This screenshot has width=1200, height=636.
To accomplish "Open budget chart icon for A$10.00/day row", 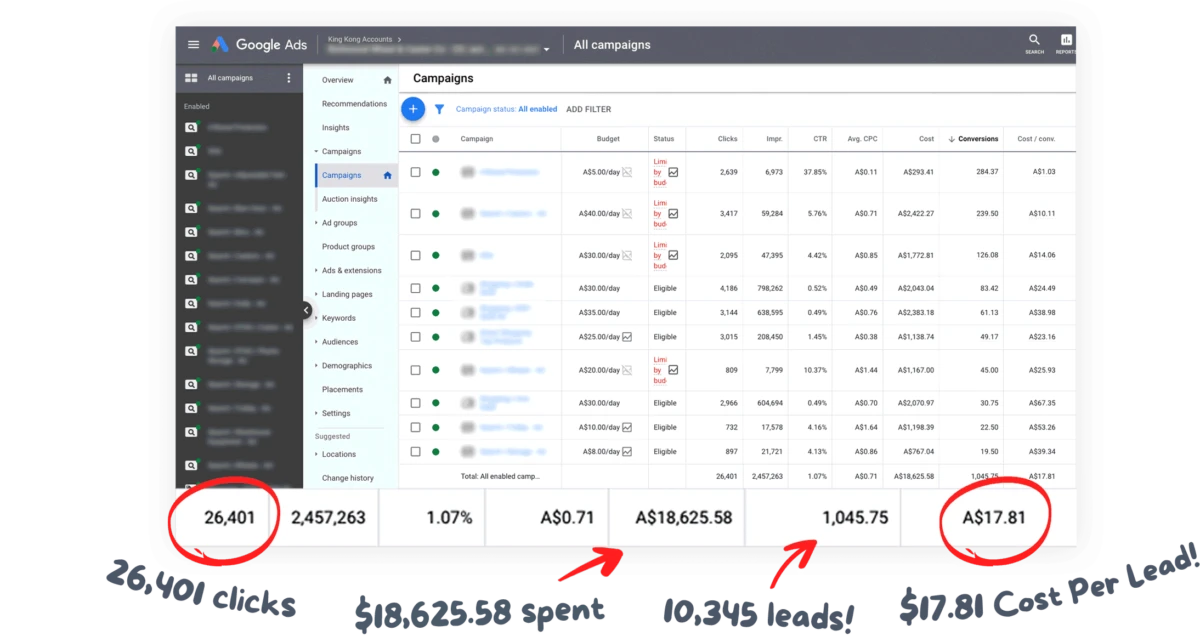I will point(627,427).
